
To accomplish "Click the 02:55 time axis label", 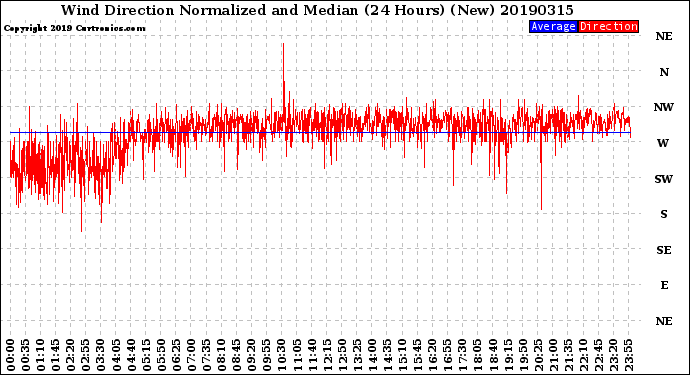I will coord(86,355).
